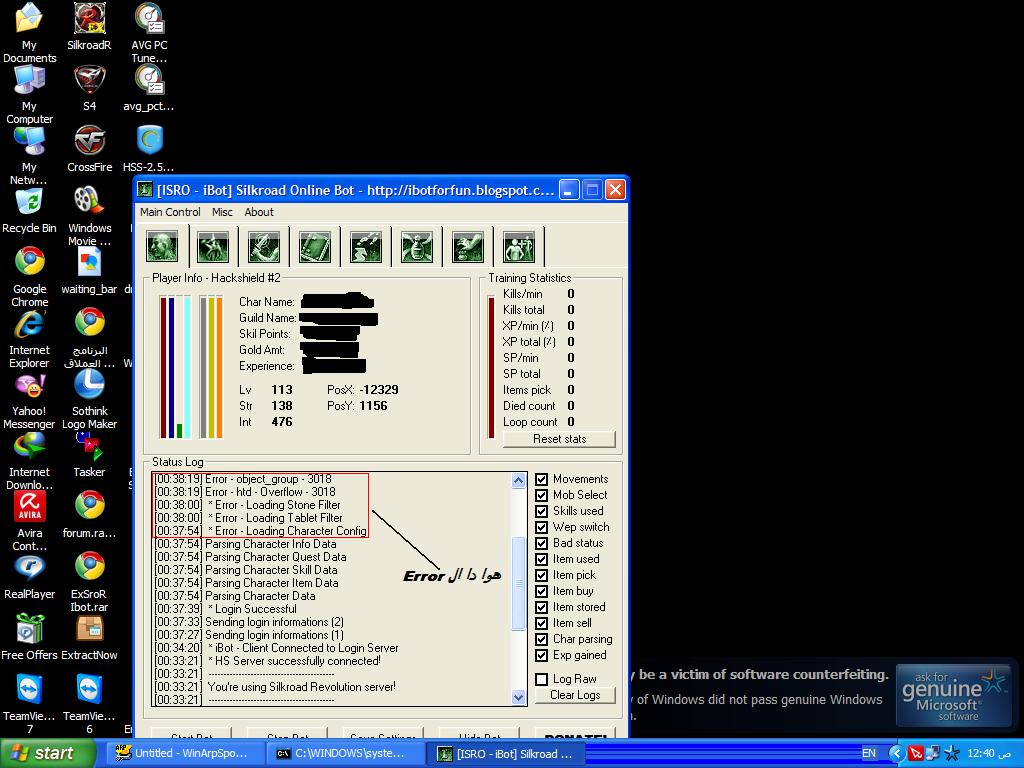This screenshot has height=768, width=1024.
Task: Toggle the Item pick checkbox
Action: [541, 575]
